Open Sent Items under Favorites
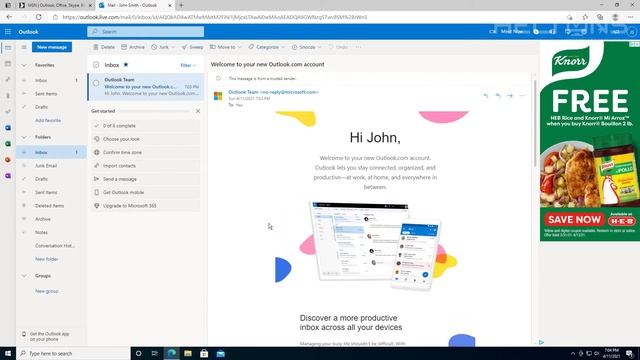Image resolution: width=640 pixels, height=360 pixels. 51,94
